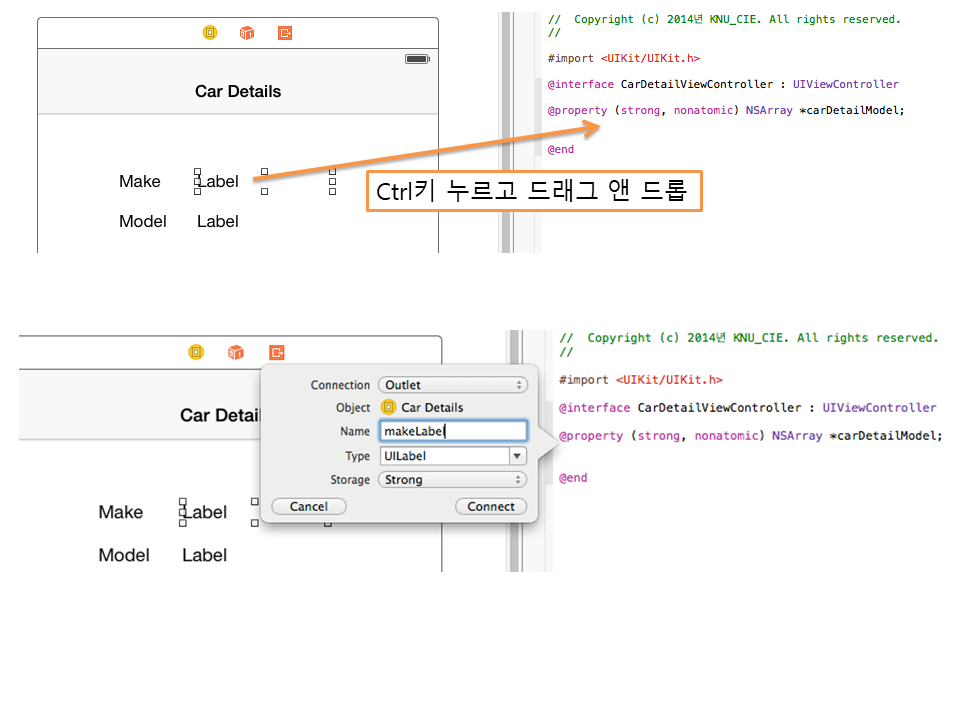
Task: Click the Car Details title in the upper navigation bar
Action: [238, 91]
